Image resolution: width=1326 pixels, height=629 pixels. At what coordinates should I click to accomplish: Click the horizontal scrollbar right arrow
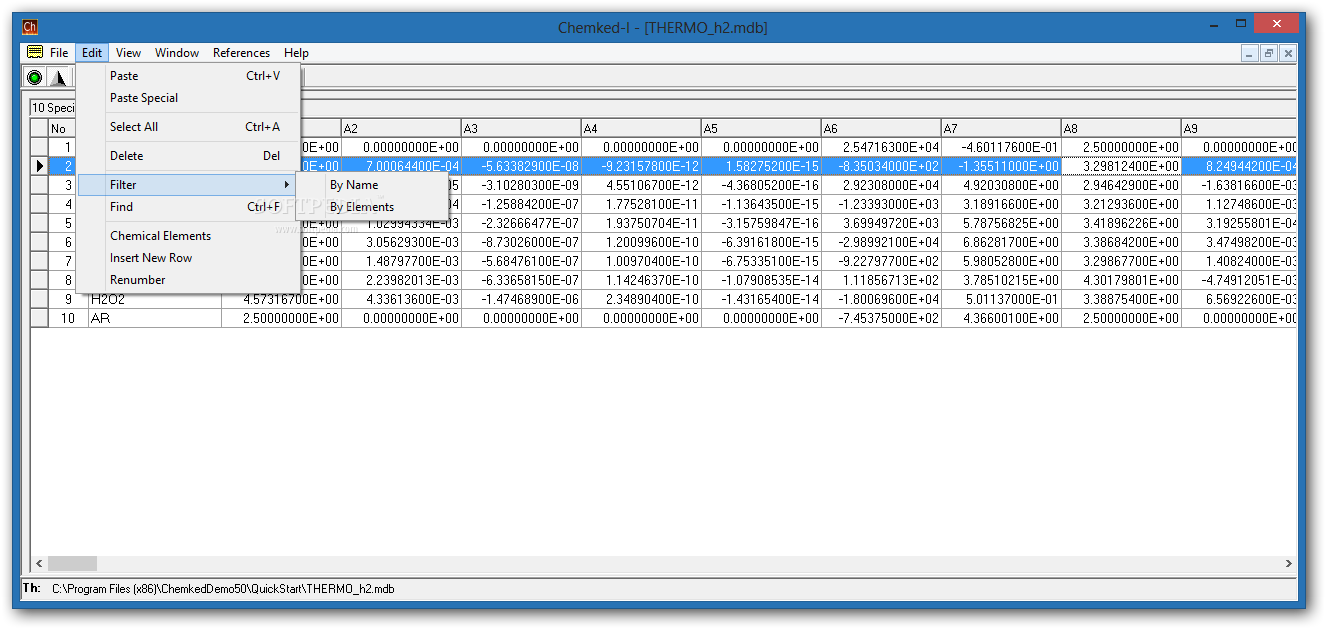click(1288, 563)
